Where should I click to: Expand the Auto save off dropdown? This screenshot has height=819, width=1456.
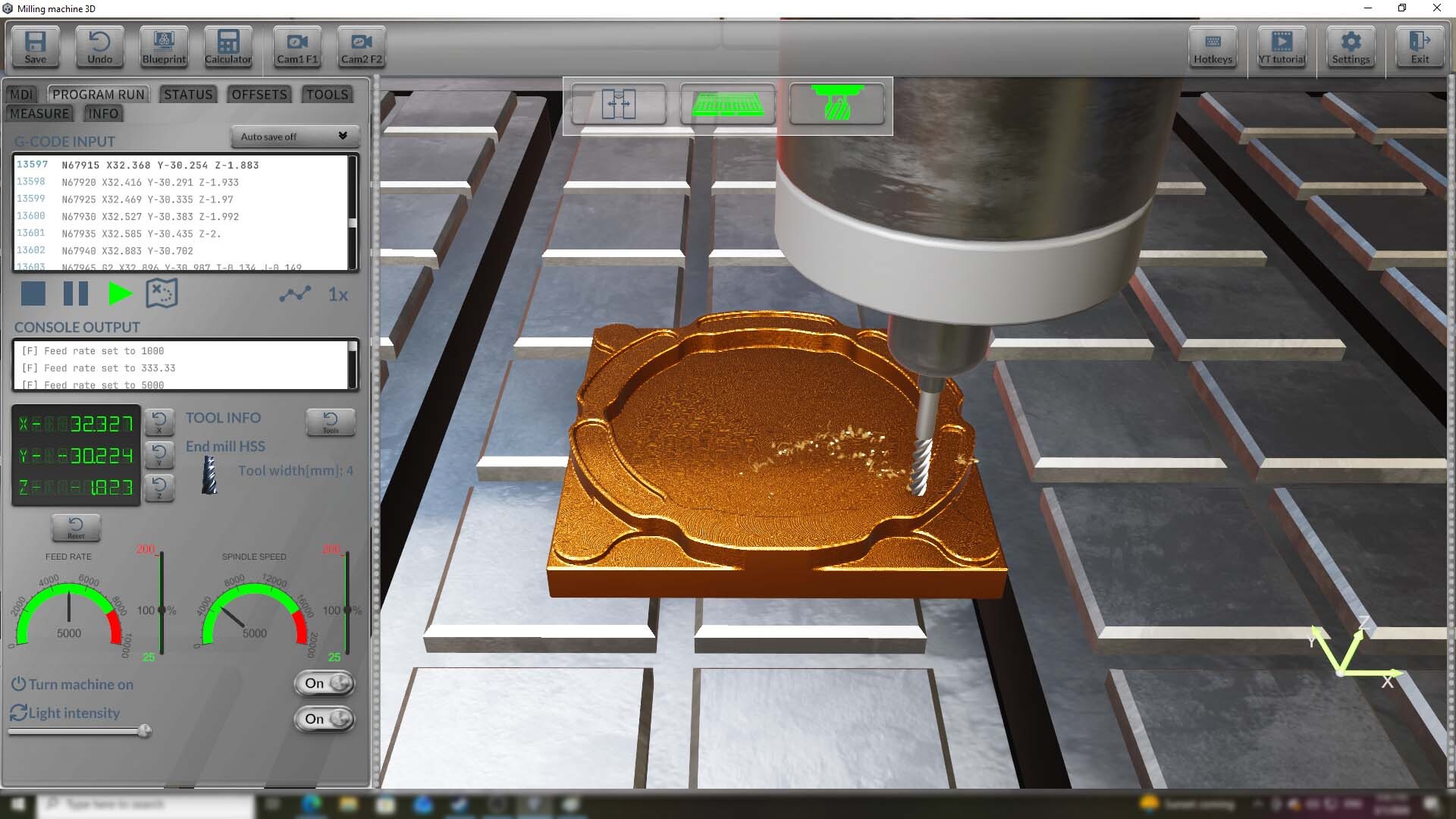[294, 136]
